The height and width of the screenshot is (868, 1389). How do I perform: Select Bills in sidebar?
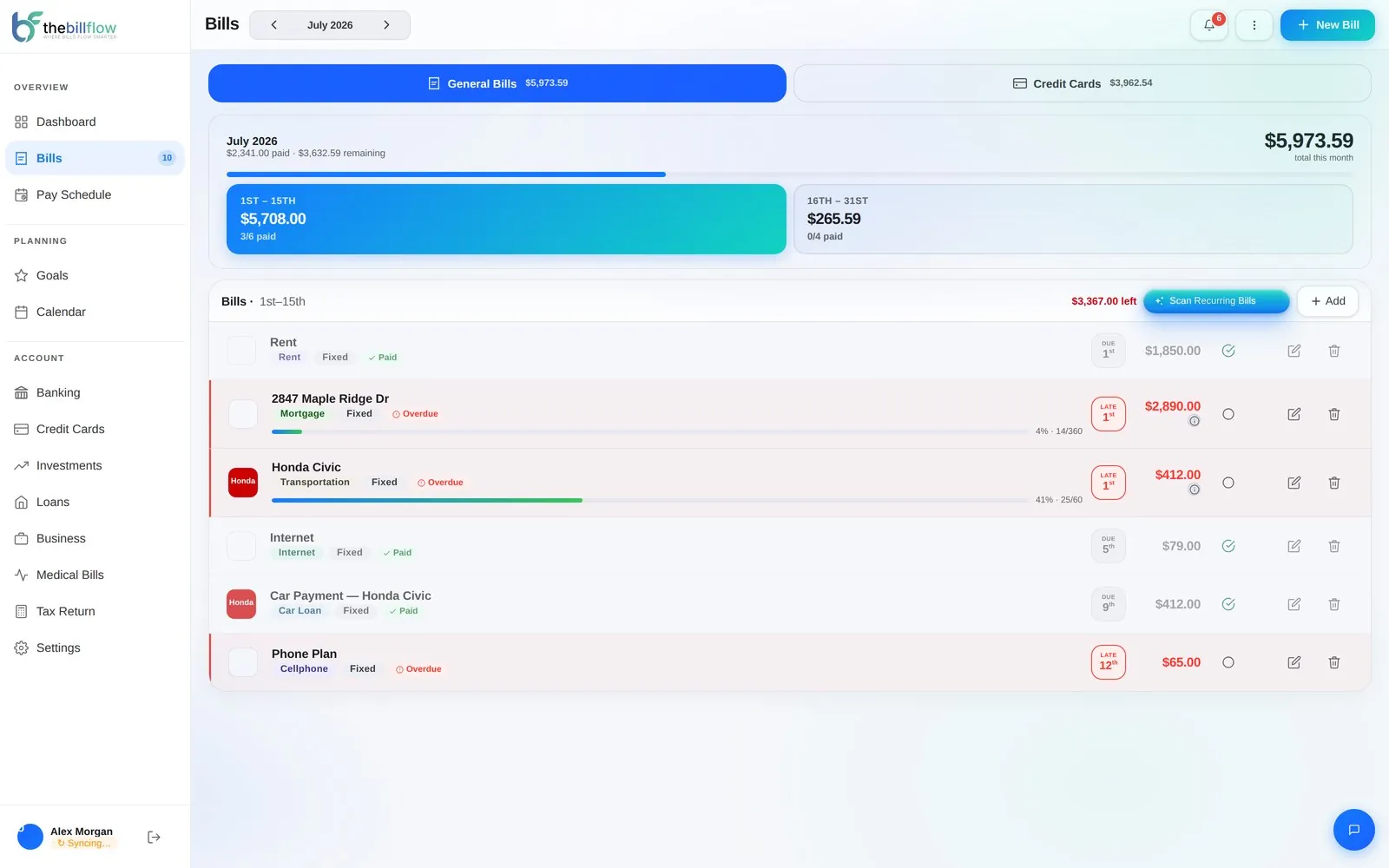click(95, 158)
